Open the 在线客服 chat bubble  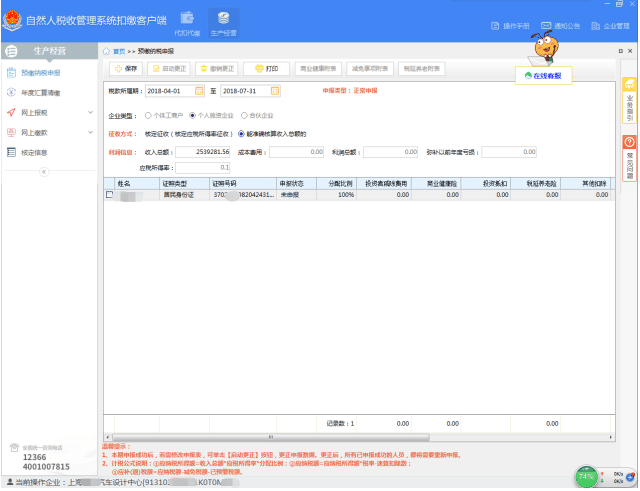pos(543,76)
